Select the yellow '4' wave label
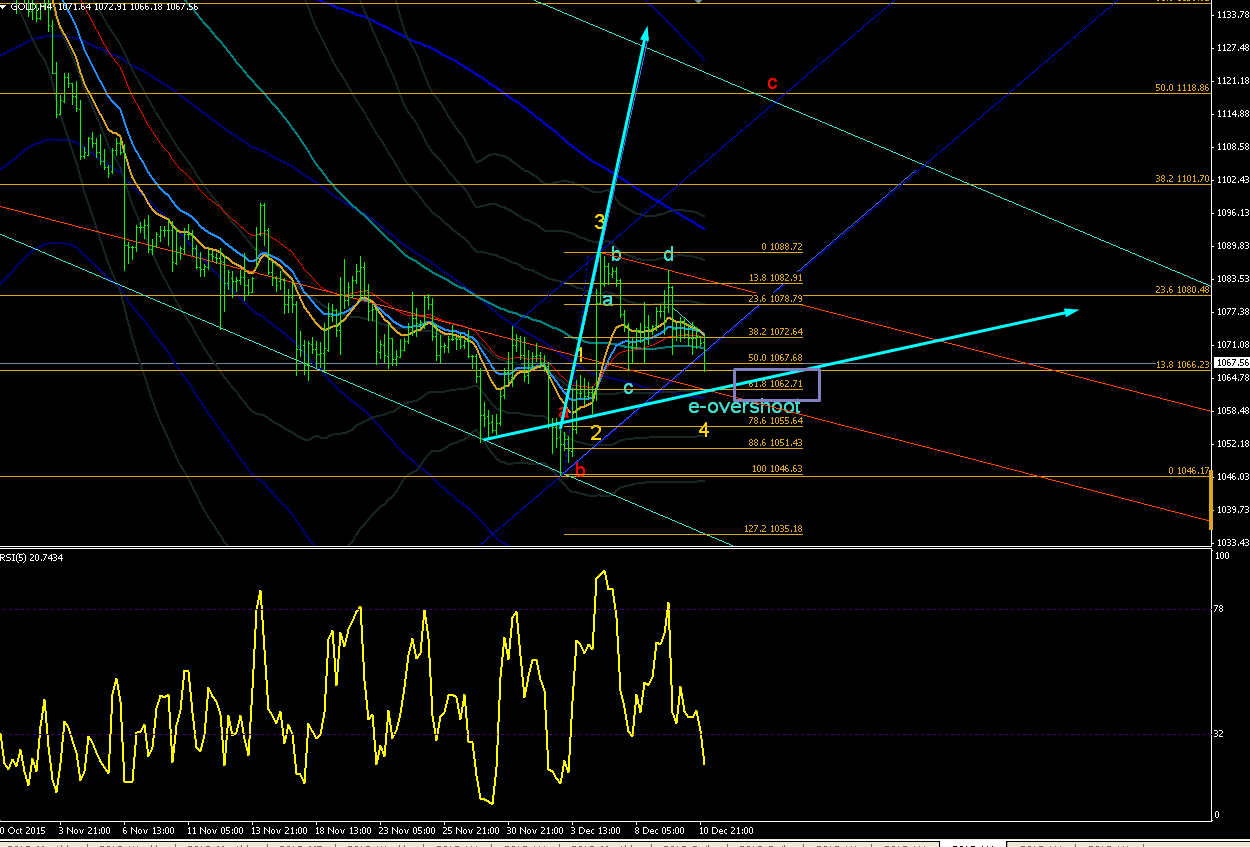1250x847 pixels. tap(704, 430)
